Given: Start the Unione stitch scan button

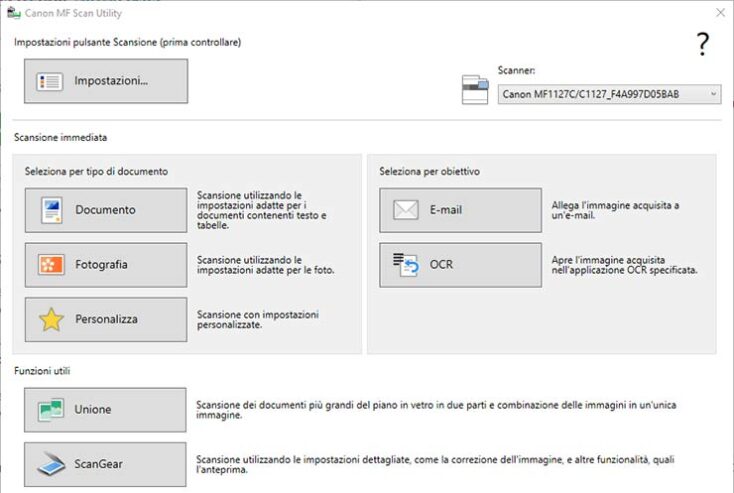Looking at the screenshot, I should click(x=106, y=410).
